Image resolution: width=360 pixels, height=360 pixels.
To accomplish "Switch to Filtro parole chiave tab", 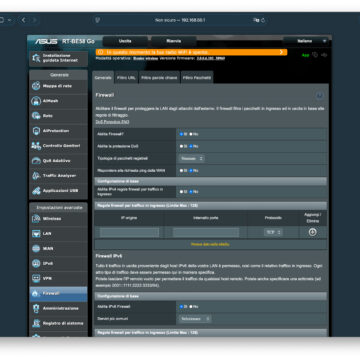I will [x=159, y=77].
